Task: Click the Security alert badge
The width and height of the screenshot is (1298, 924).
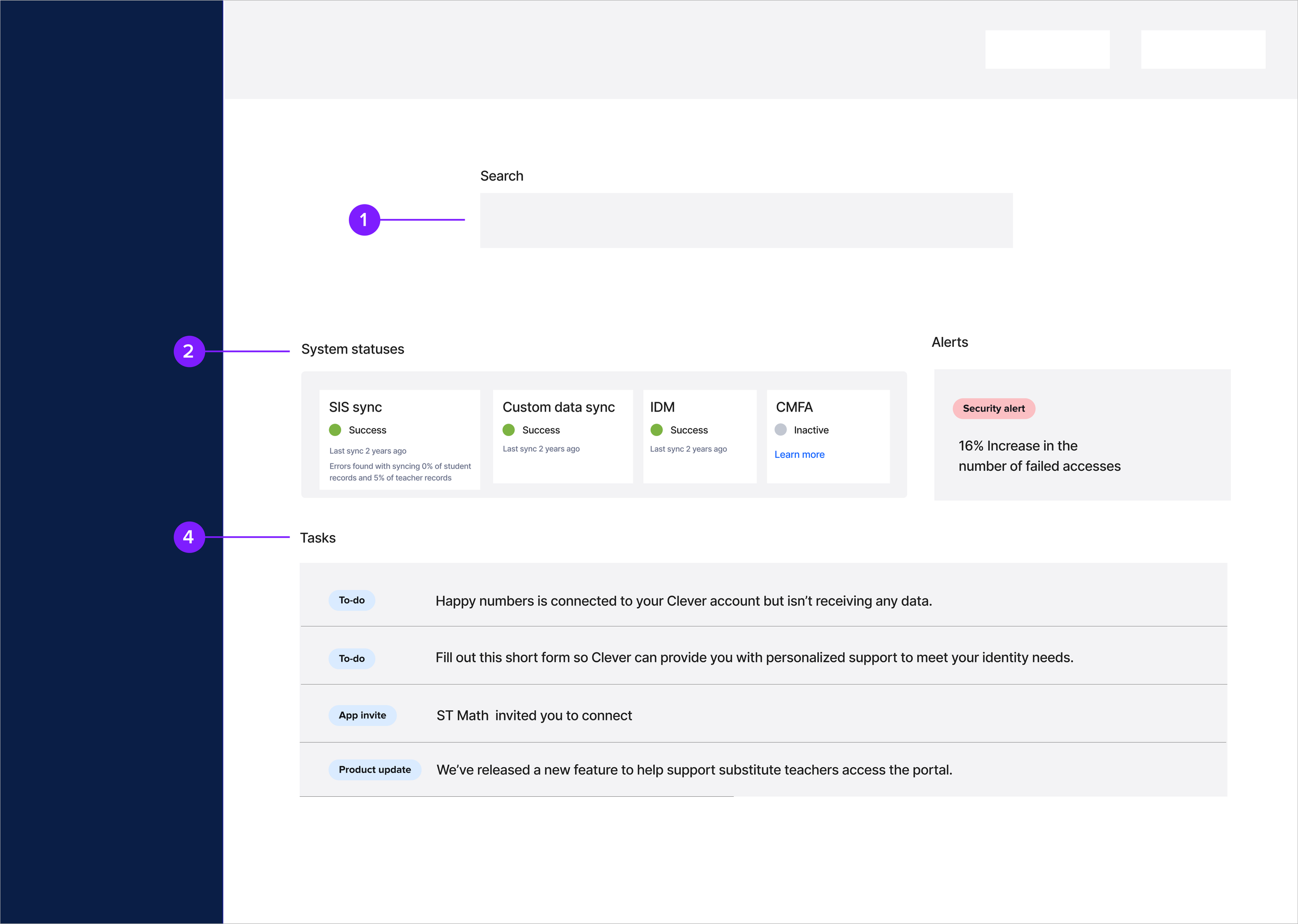Action: pyautogui.click(x=994, y=409)
